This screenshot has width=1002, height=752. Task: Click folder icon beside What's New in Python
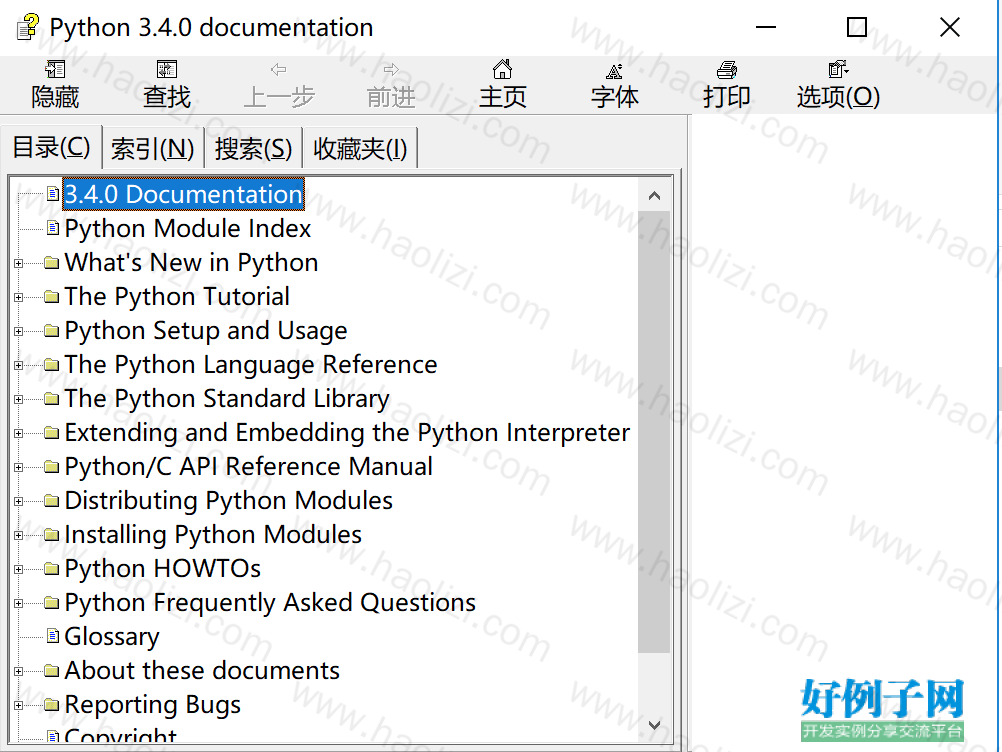pos(52,263)
